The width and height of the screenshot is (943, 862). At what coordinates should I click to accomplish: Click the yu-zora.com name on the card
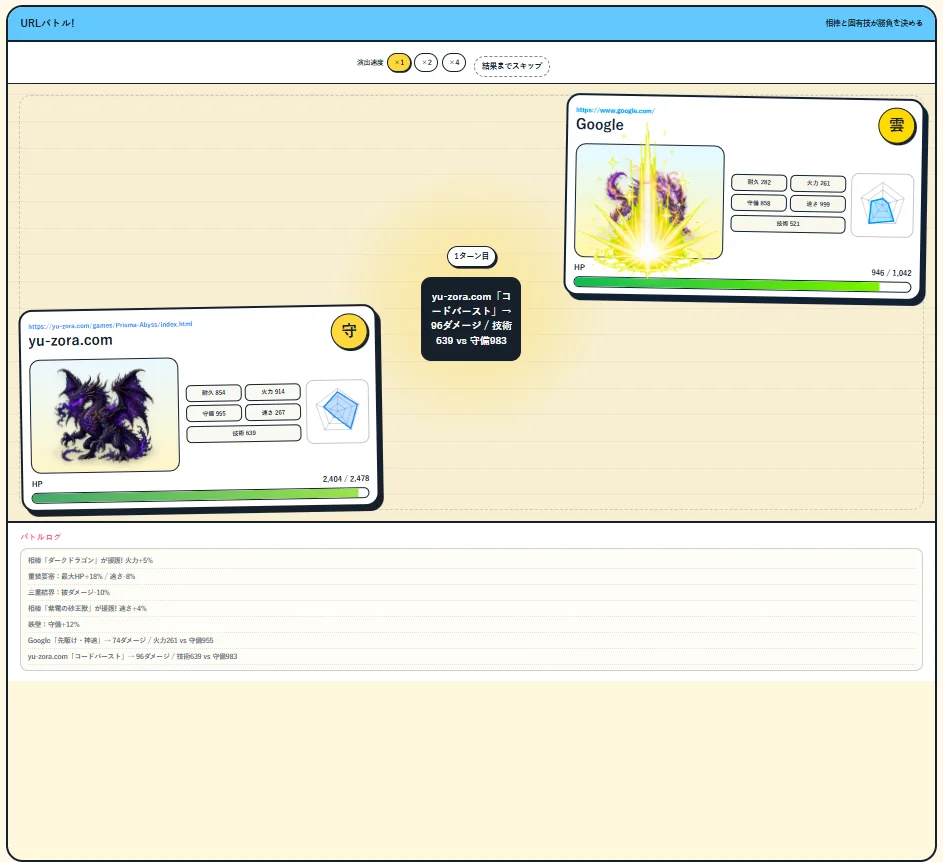[x=70, y=340]
